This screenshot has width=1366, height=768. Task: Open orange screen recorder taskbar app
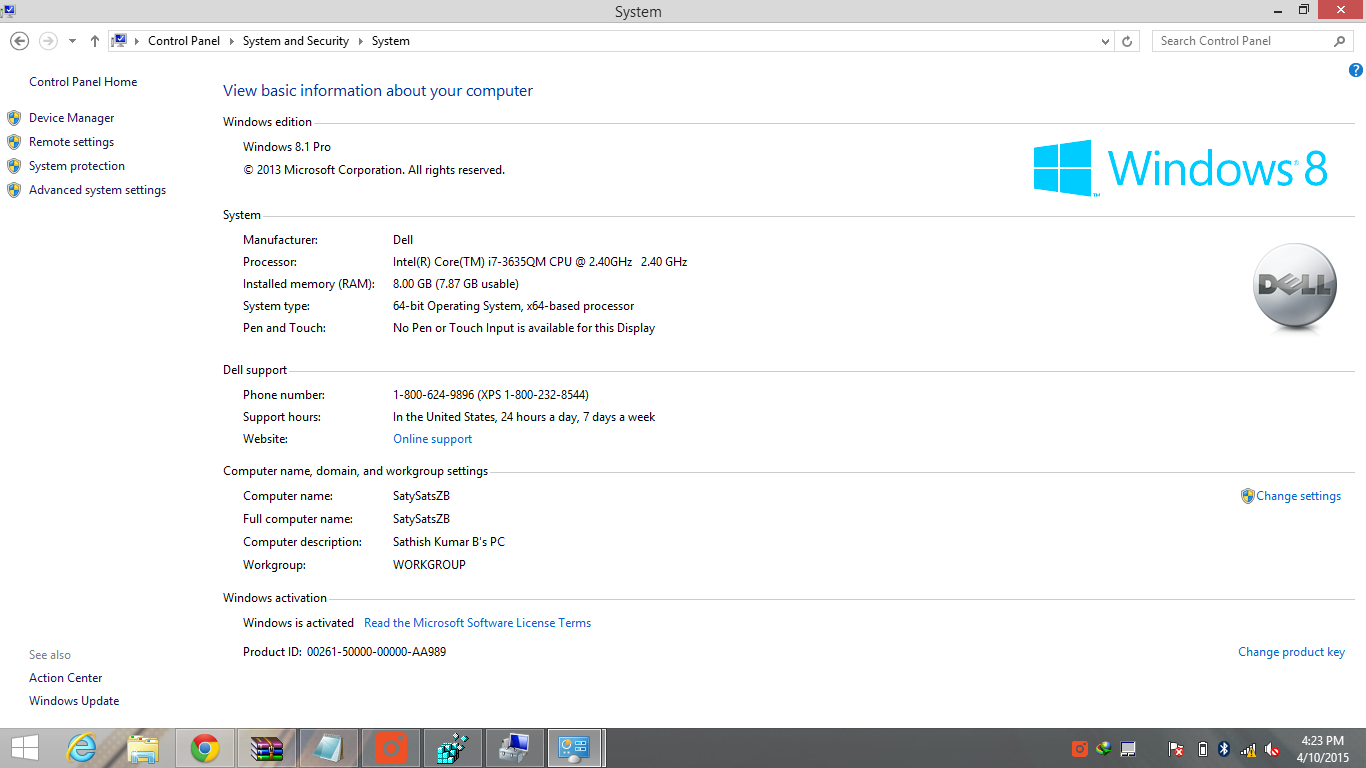click(391, 748)
